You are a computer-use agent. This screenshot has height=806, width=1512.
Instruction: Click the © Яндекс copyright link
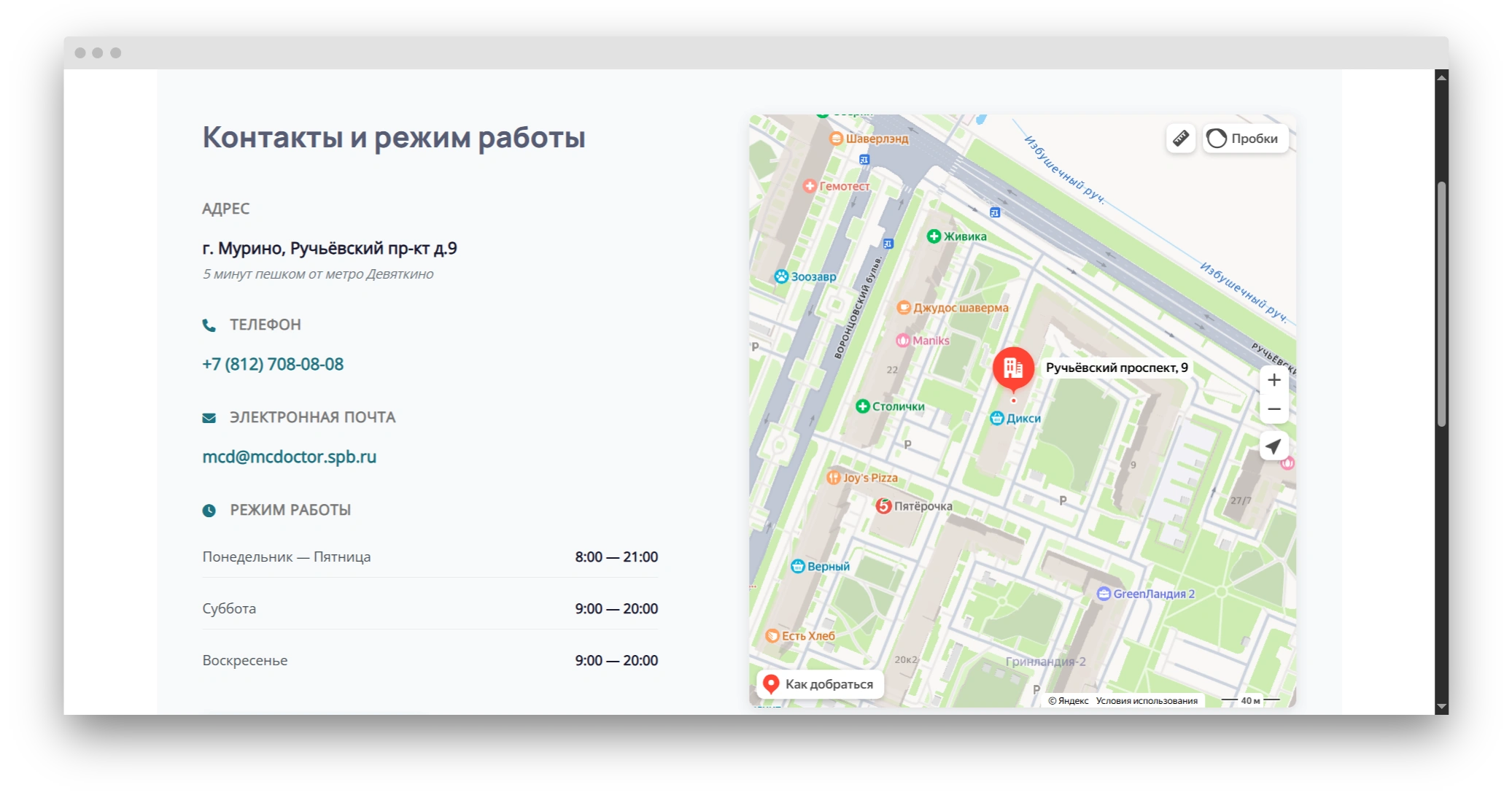[1068, 701]
